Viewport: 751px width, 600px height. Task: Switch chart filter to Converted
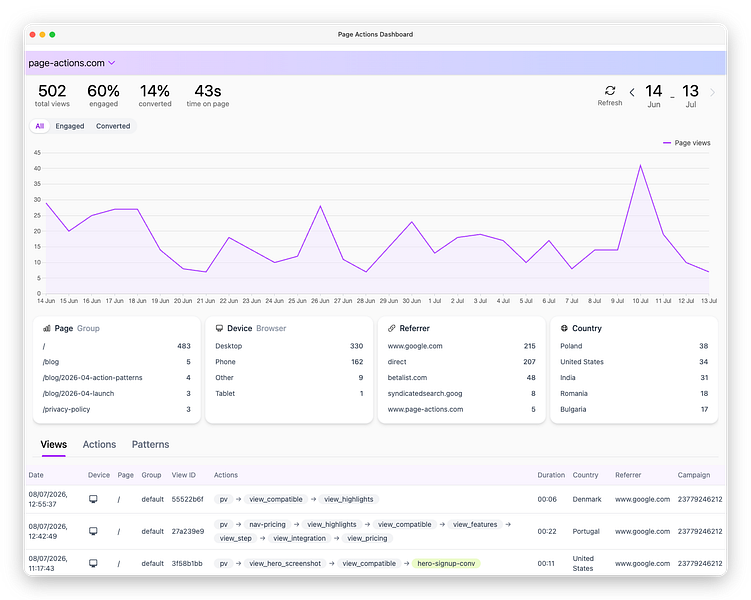tap(113, 126)
